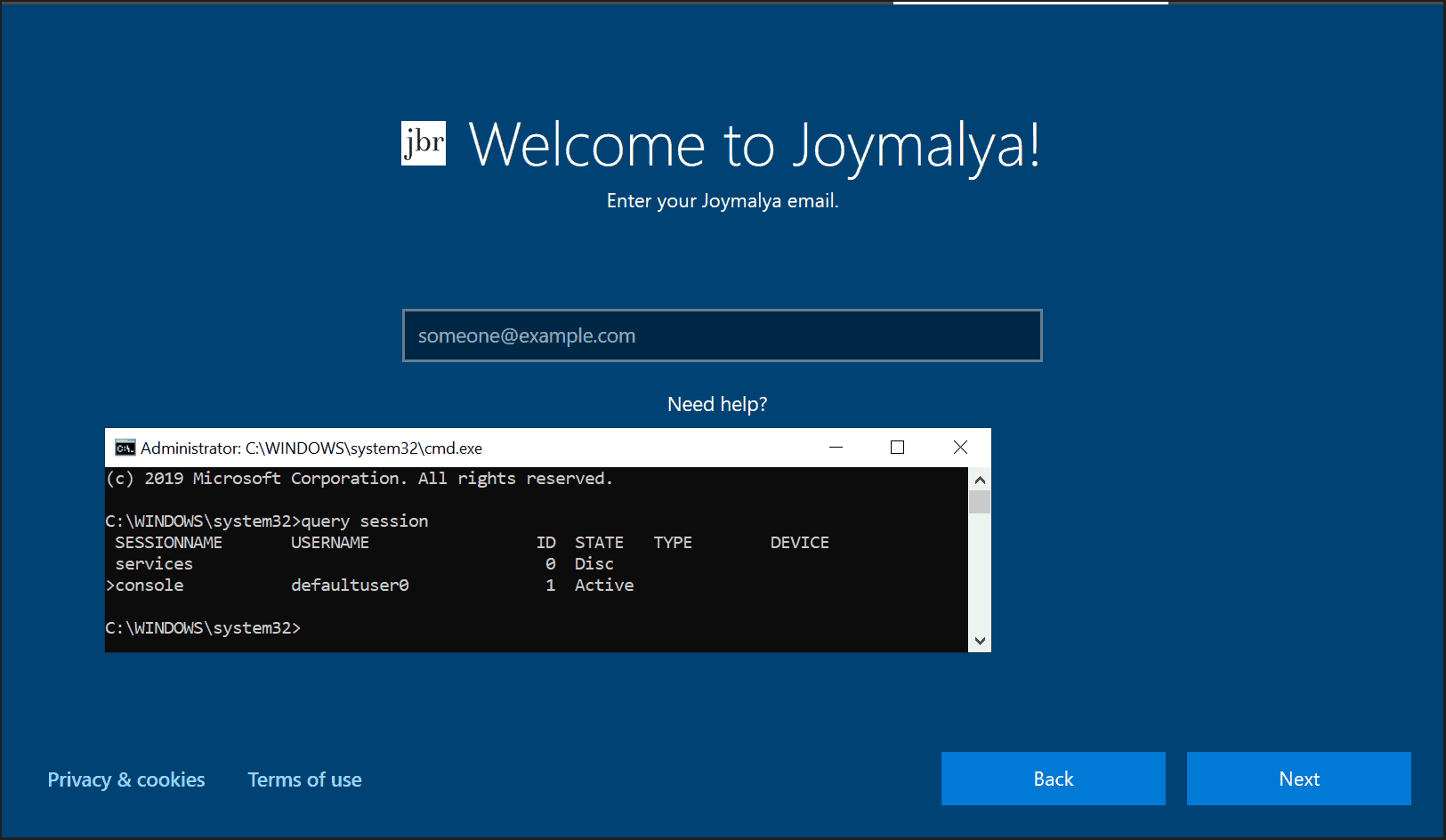Click the Microsoft Corporation copyright line

[x=359, y=479]
